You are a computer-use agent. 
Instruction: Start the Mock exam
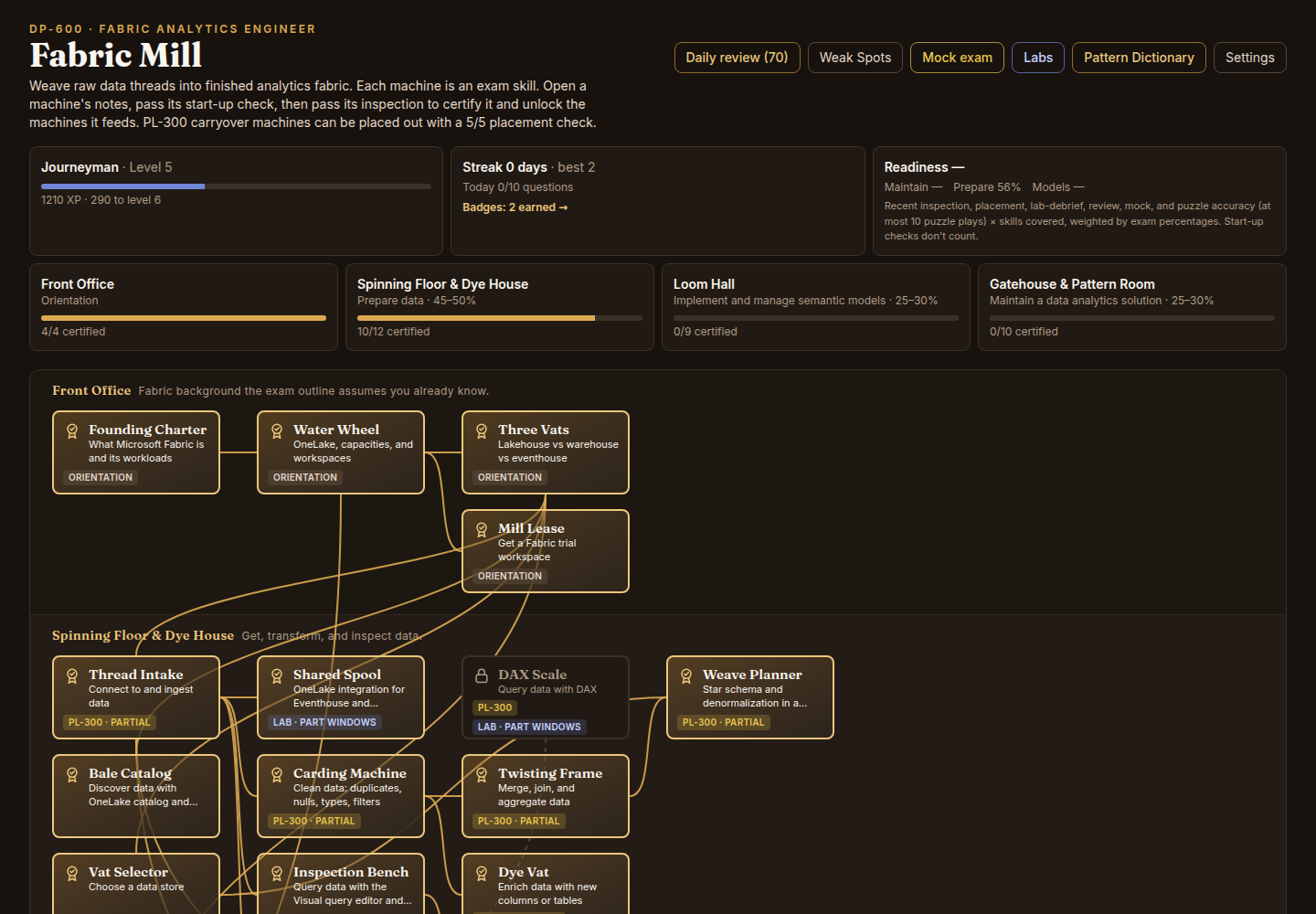point(957,58)
